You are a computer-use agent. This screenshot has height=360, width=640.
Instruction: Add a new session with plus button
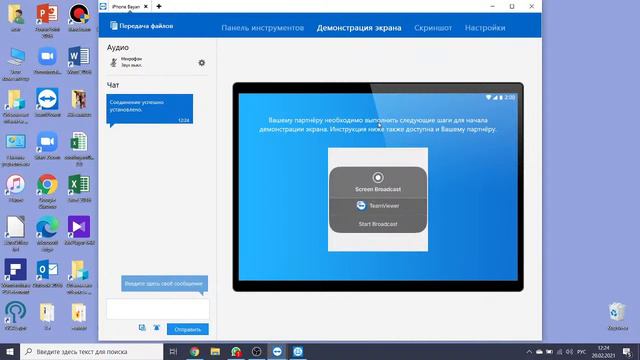159,6
